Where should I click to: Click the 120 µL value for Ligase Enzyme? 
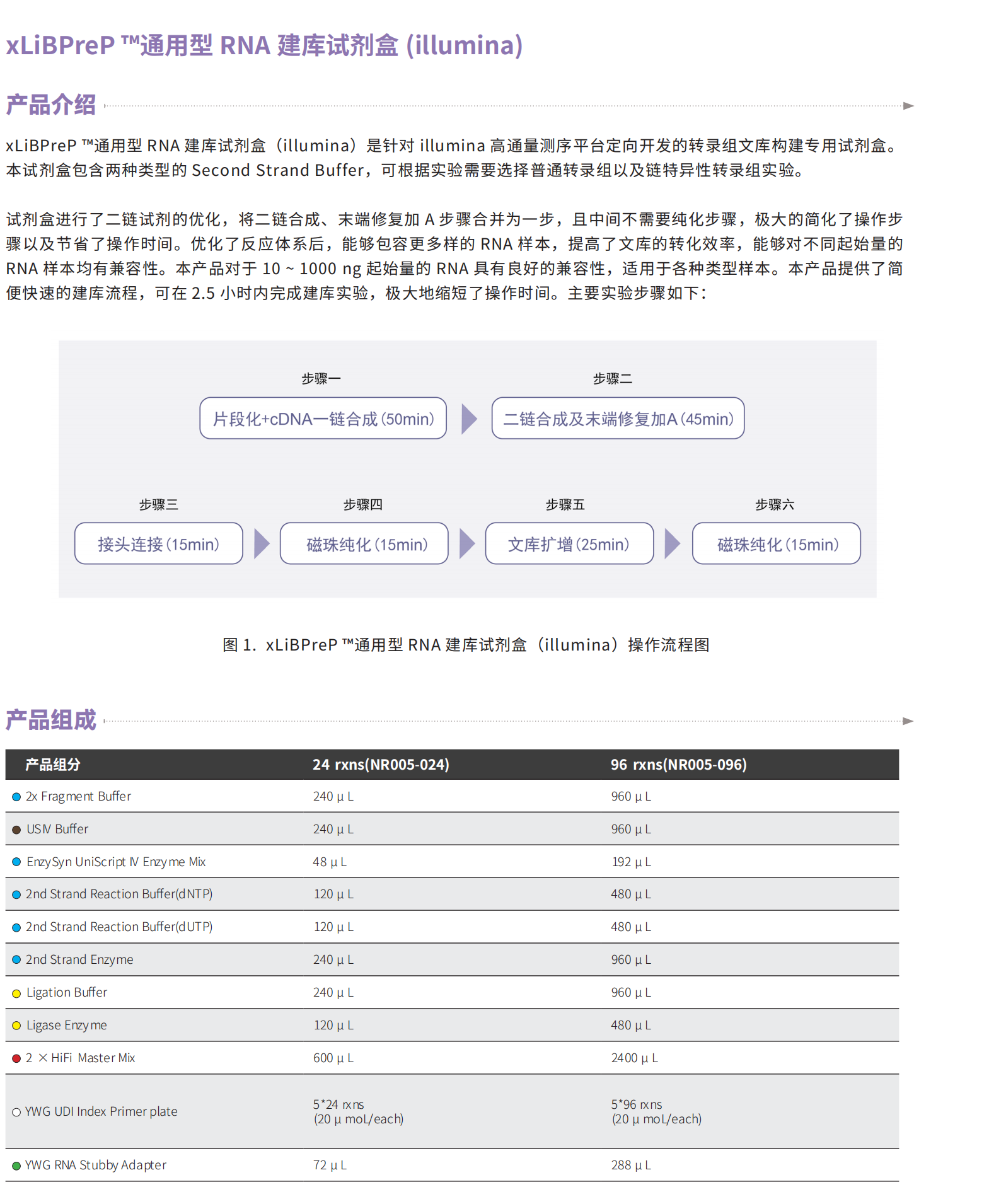(333, 1026)
